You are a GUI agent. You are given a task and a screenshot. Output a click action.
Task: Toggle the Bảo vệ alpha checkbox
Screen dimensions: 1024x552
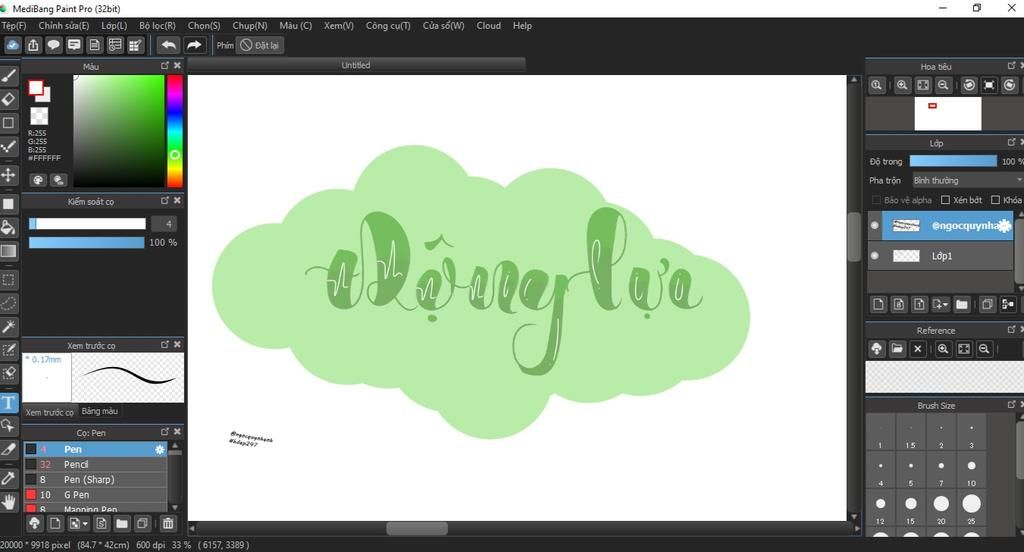click(876, 200)
